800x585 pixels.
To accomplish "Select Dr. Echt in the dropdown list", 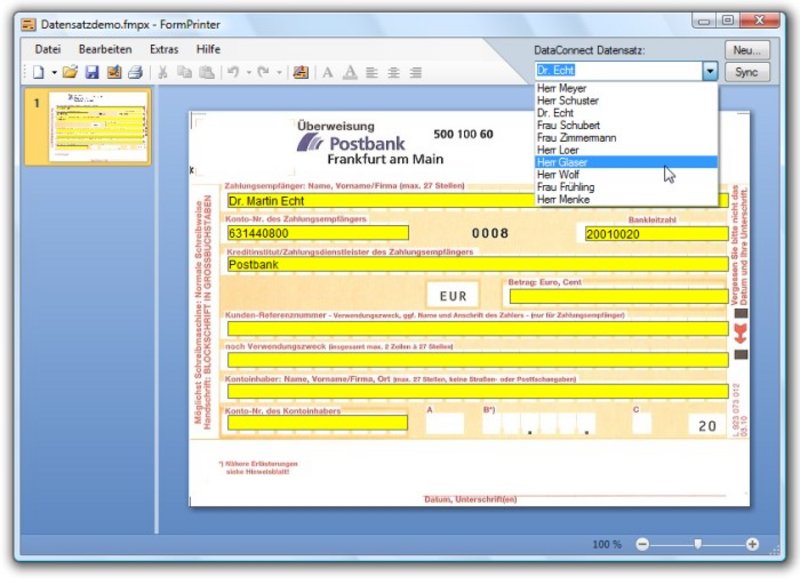I will point(626,113).
